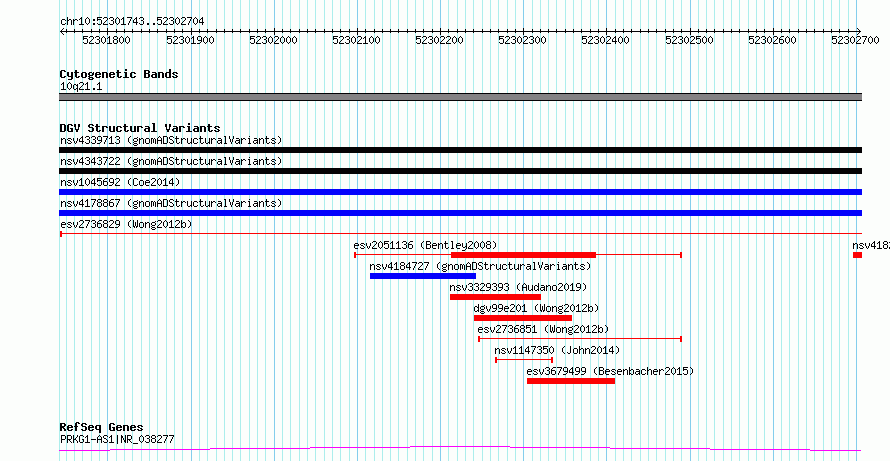The height and width of the screenshot is (461, 890).
Task: Select the red bar for esv3679499
Action: (570, 381)
